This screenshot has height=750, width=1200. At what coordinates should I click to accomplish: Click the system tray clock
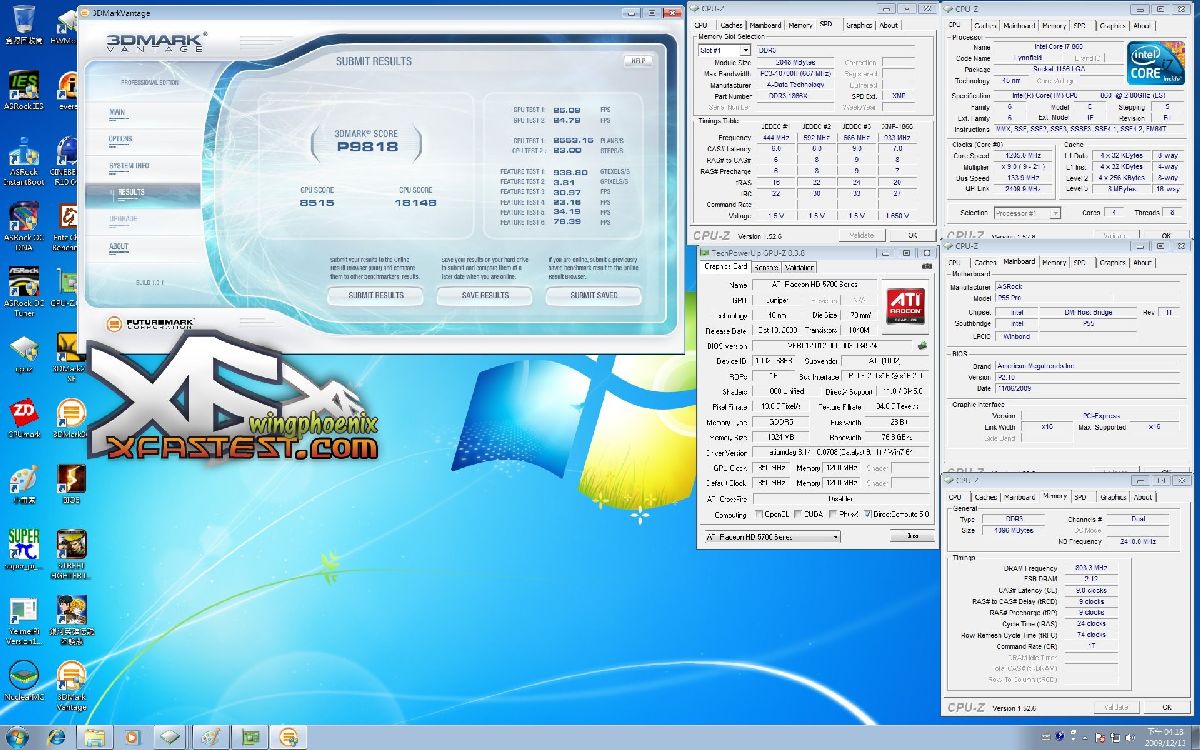pyautogui.click(x=1168, y=738)
